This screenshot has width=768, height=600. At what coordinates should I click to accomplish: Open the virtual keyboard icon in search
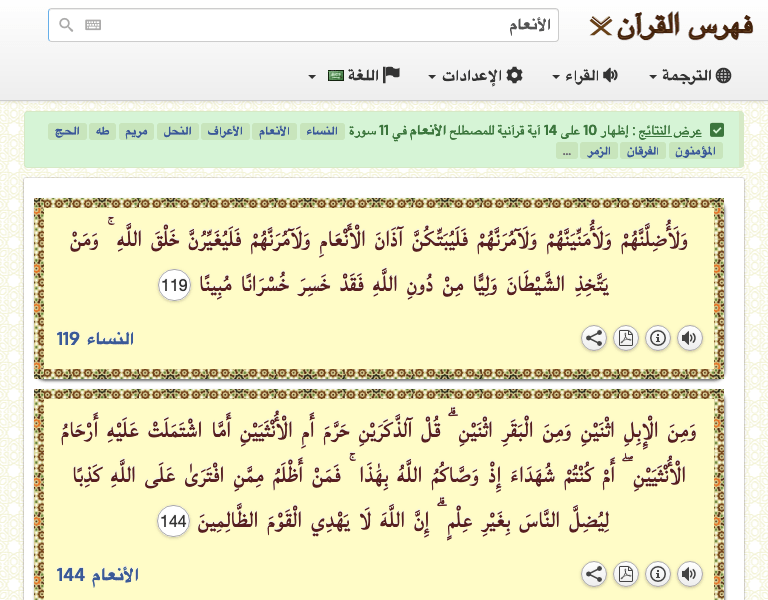click(93, 25)
